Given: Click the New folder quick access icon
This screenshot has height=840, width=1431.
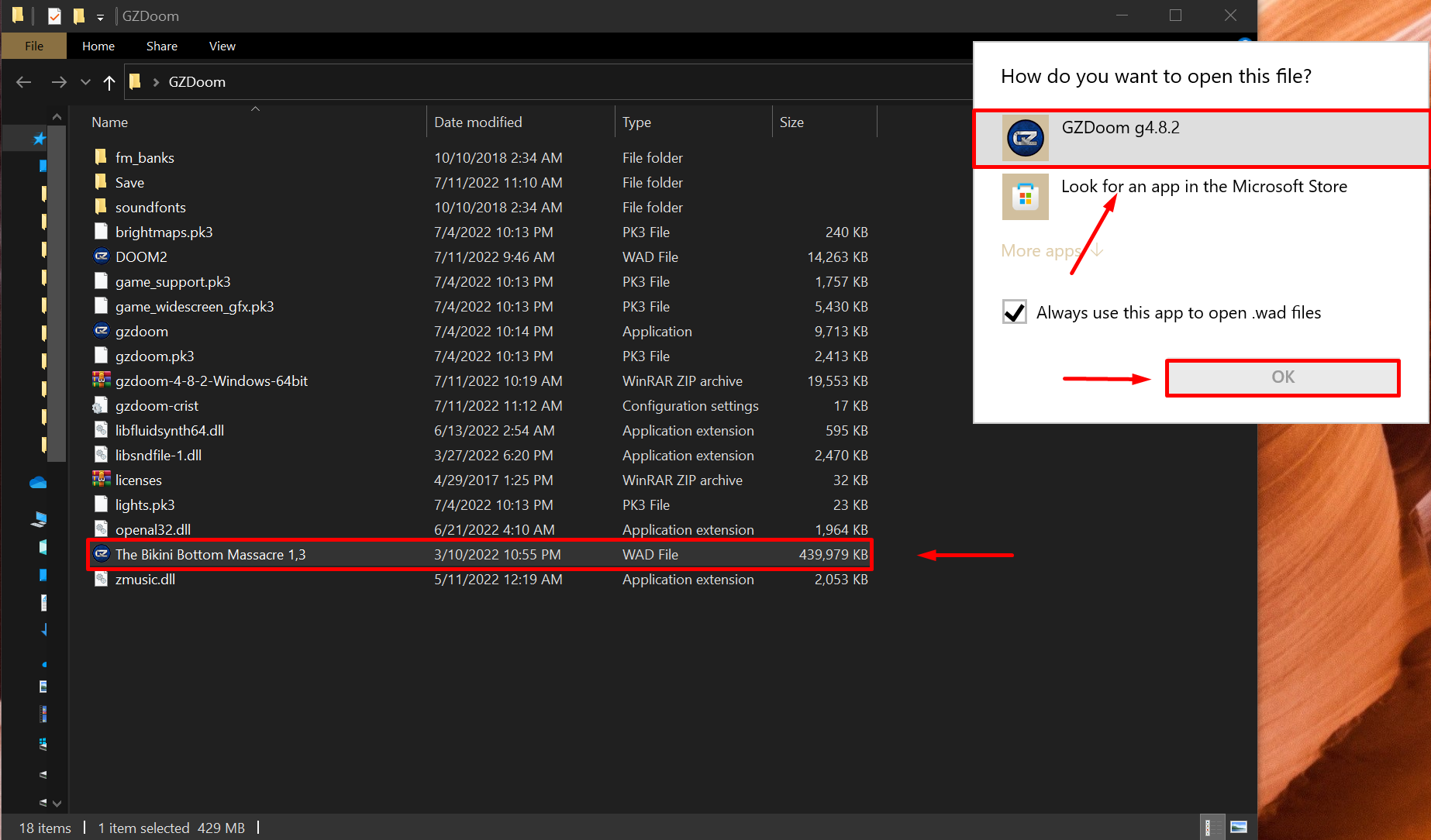Looking at the screenshot, I should [79, 15].
